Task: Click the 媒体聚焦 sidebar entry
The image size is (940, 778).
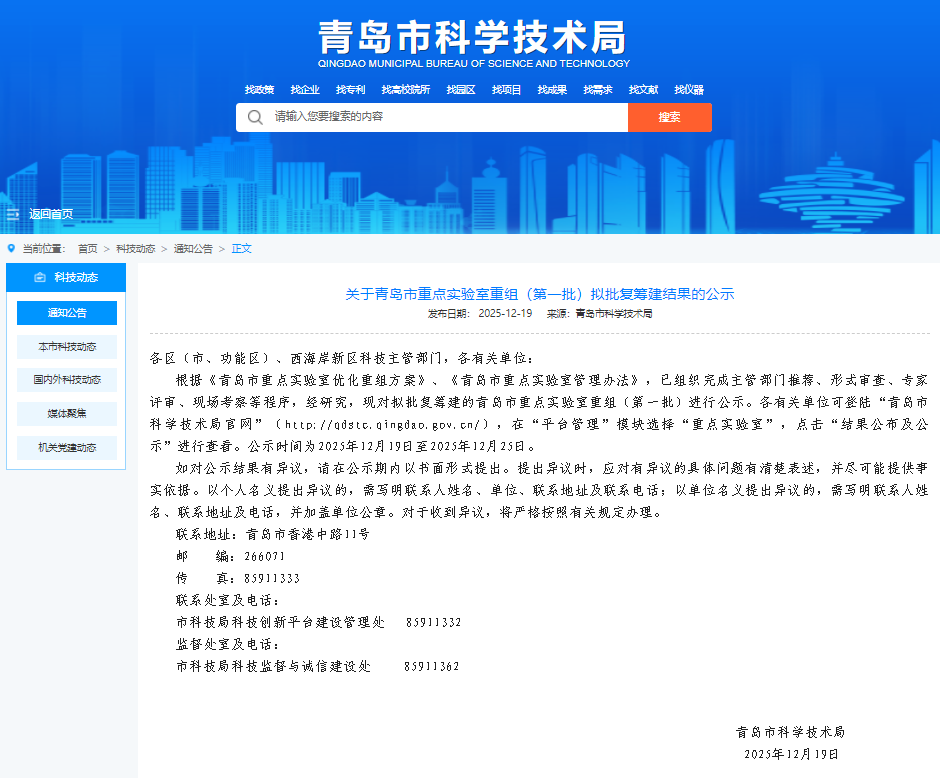Action: click(x=66, y=413)
